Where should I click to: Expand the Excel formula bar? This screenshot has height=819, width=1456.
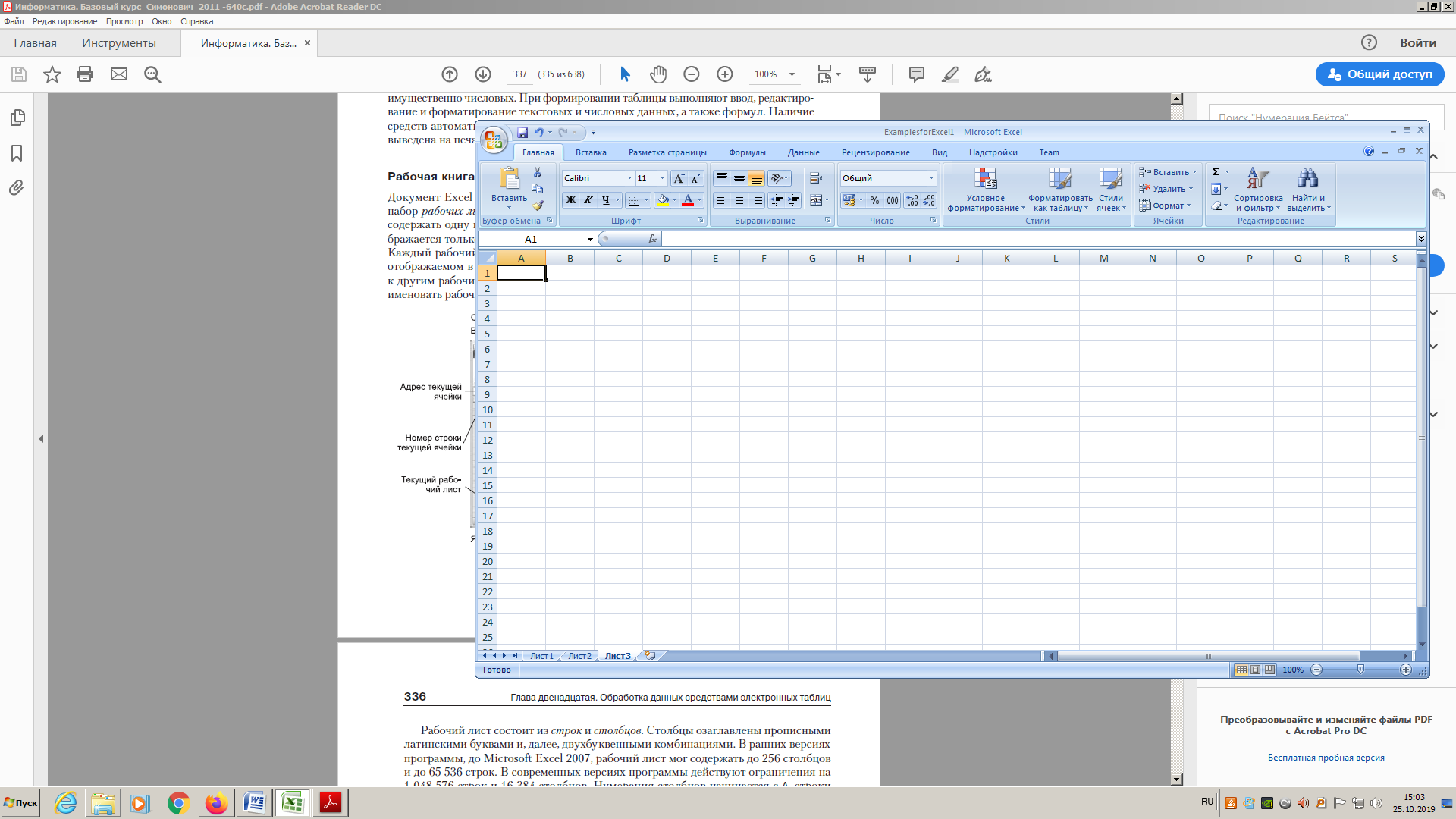(x=1421, y=239)
